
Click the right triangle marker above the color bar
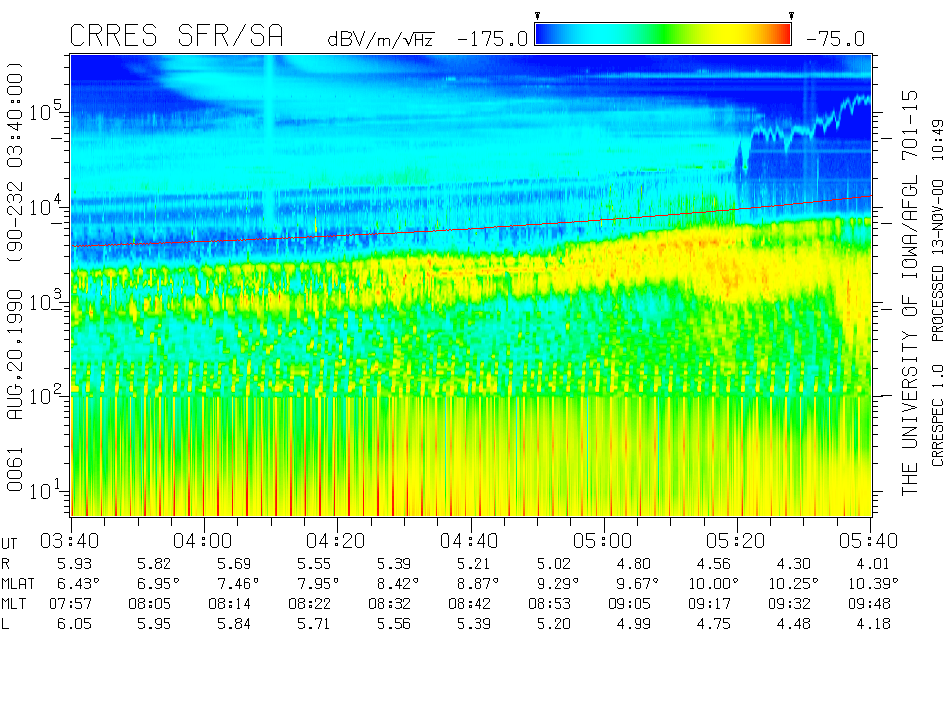pyautogui.click(x=791, y=15)
